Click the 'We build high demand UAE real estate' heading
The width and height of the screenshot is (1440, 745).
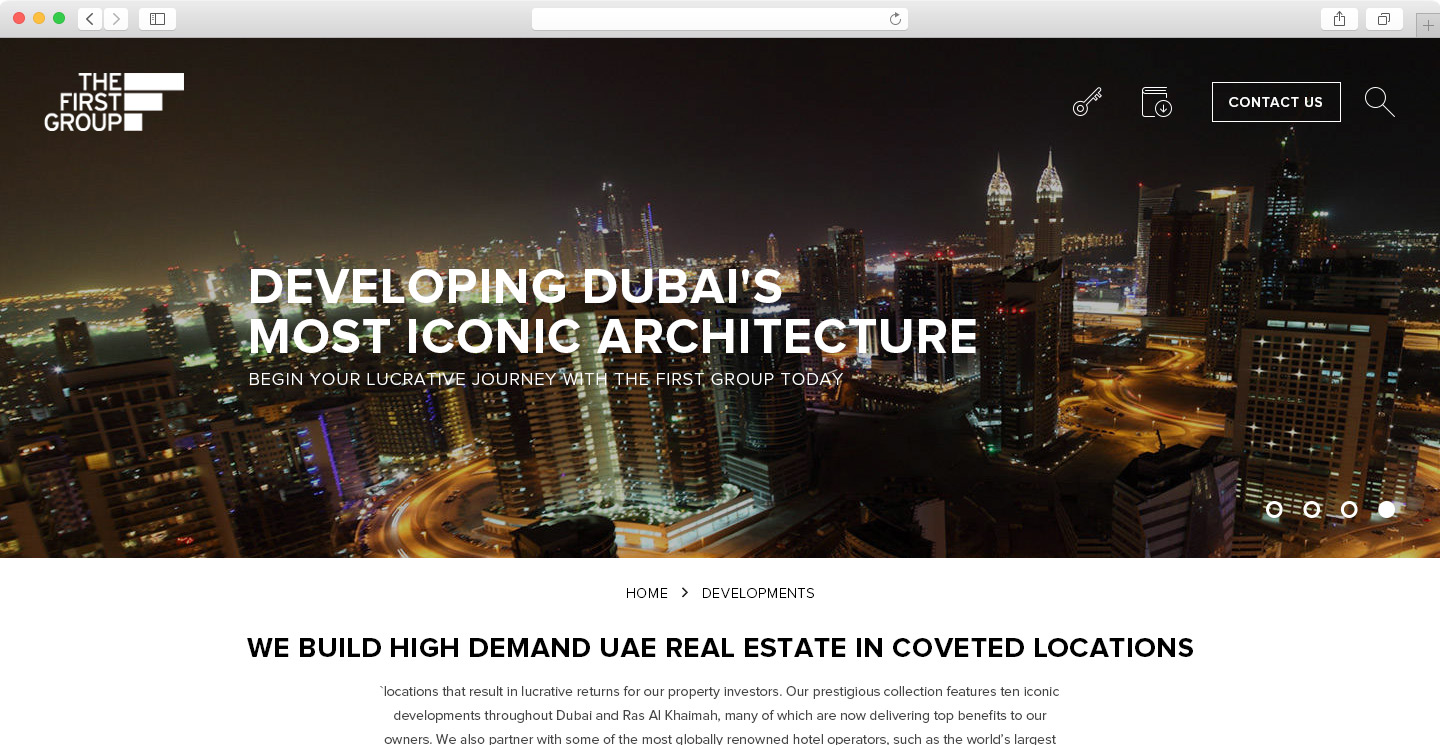point(720,648)
